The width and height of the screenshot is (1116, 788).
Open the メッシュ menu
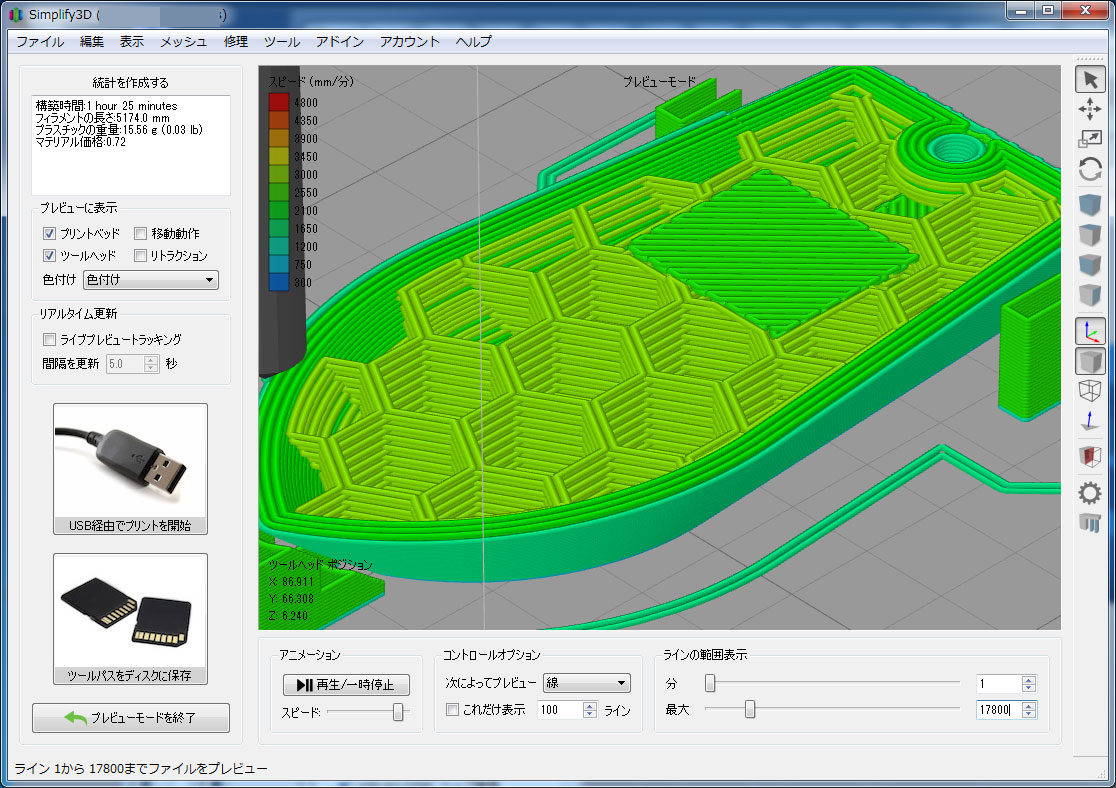click(183, 41)
